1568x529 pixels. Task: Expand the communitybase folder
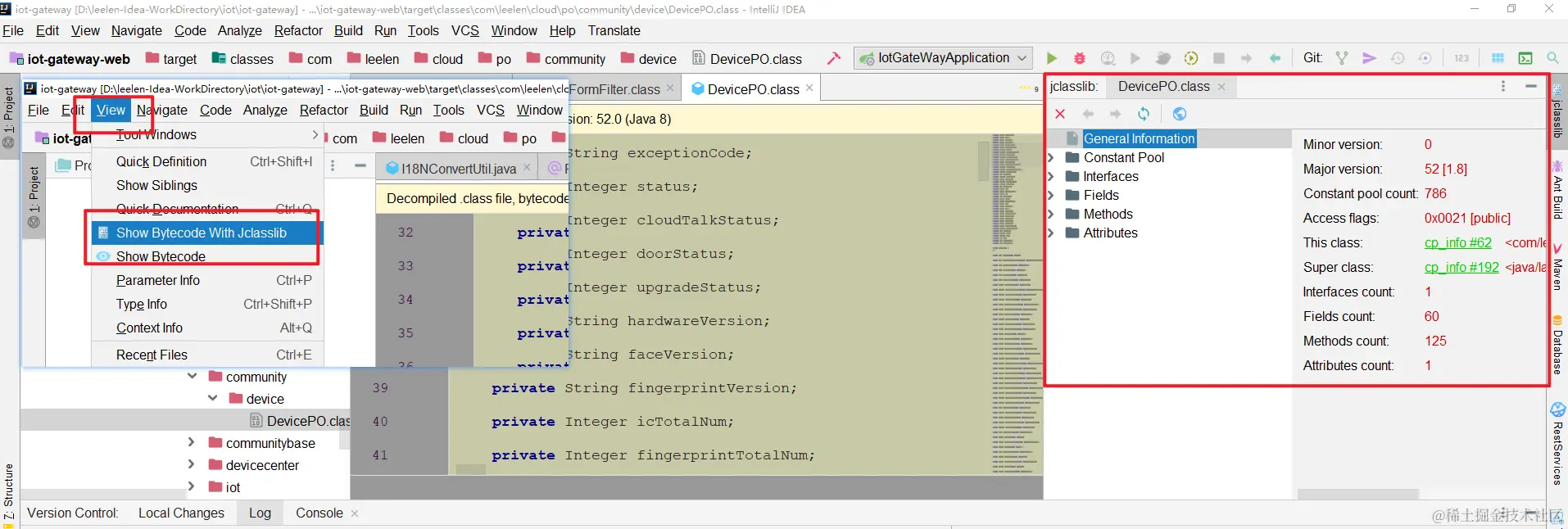[192, 443]
